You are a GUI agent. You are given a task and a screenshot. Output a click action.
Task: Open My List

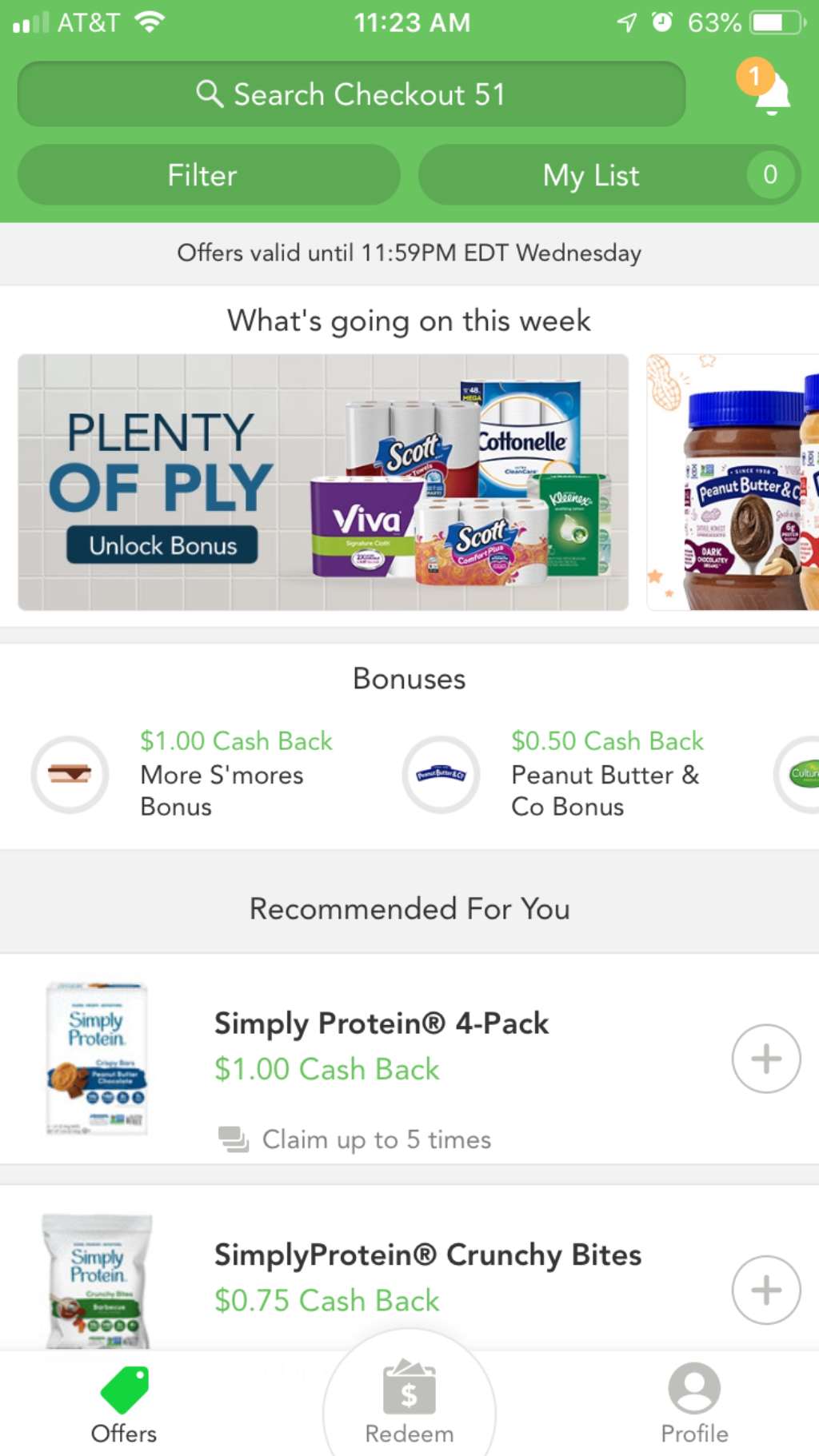tap(590, 175)
